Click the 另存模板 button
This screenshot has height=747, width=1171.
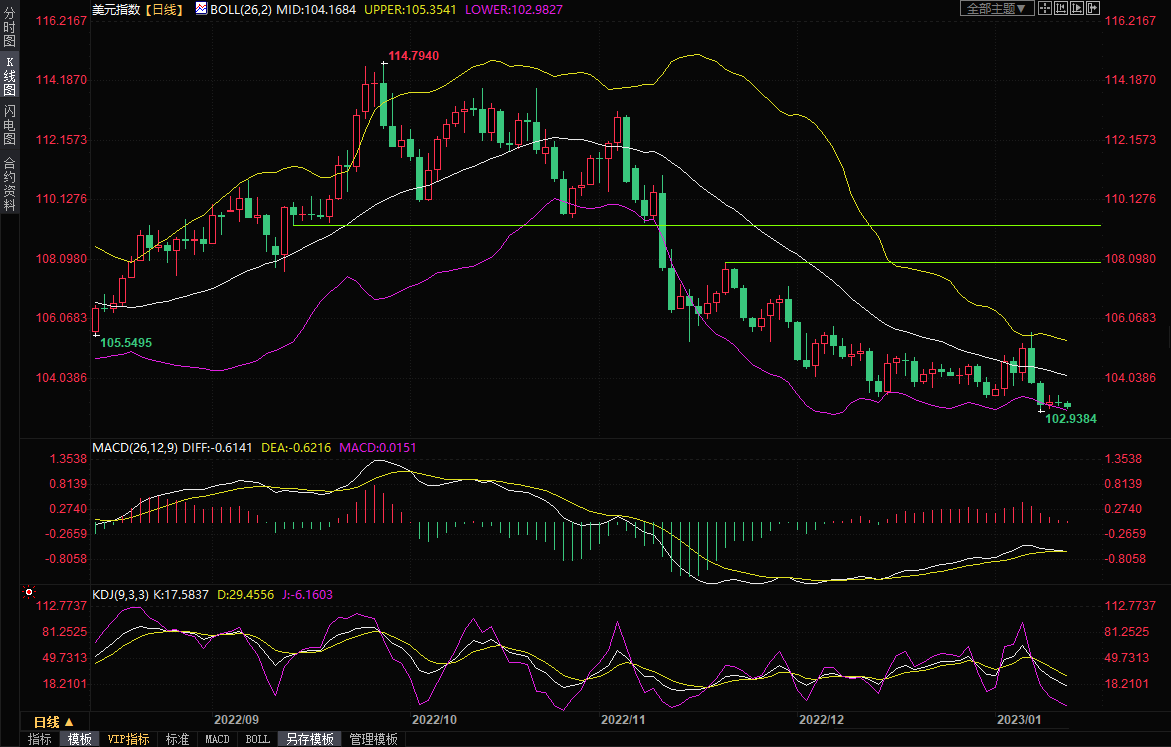(x=309, y=739)
